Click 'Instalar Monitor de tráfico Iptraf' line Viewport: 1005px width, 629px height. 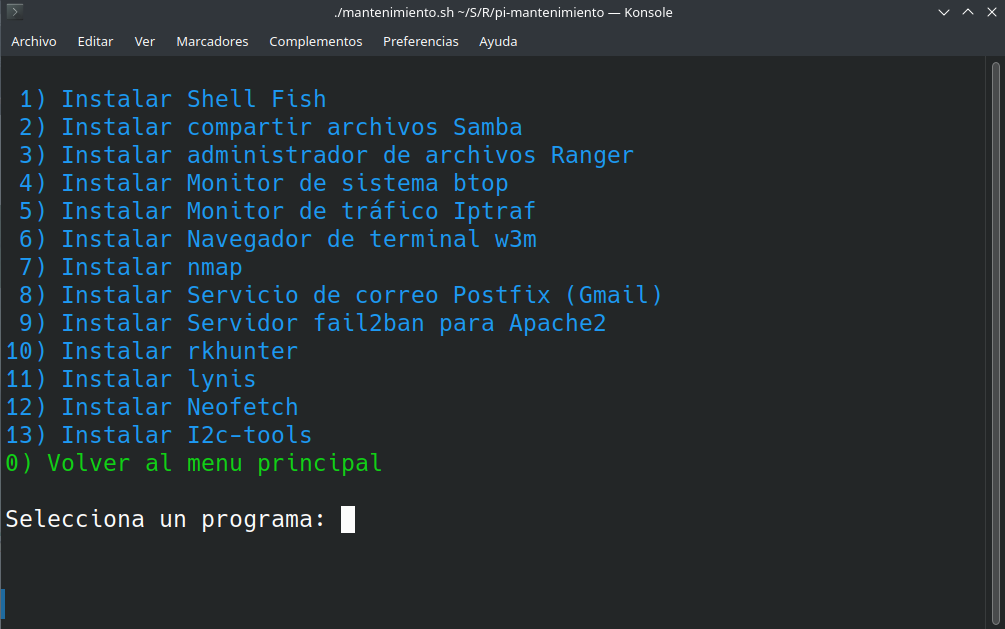point(278,212)
